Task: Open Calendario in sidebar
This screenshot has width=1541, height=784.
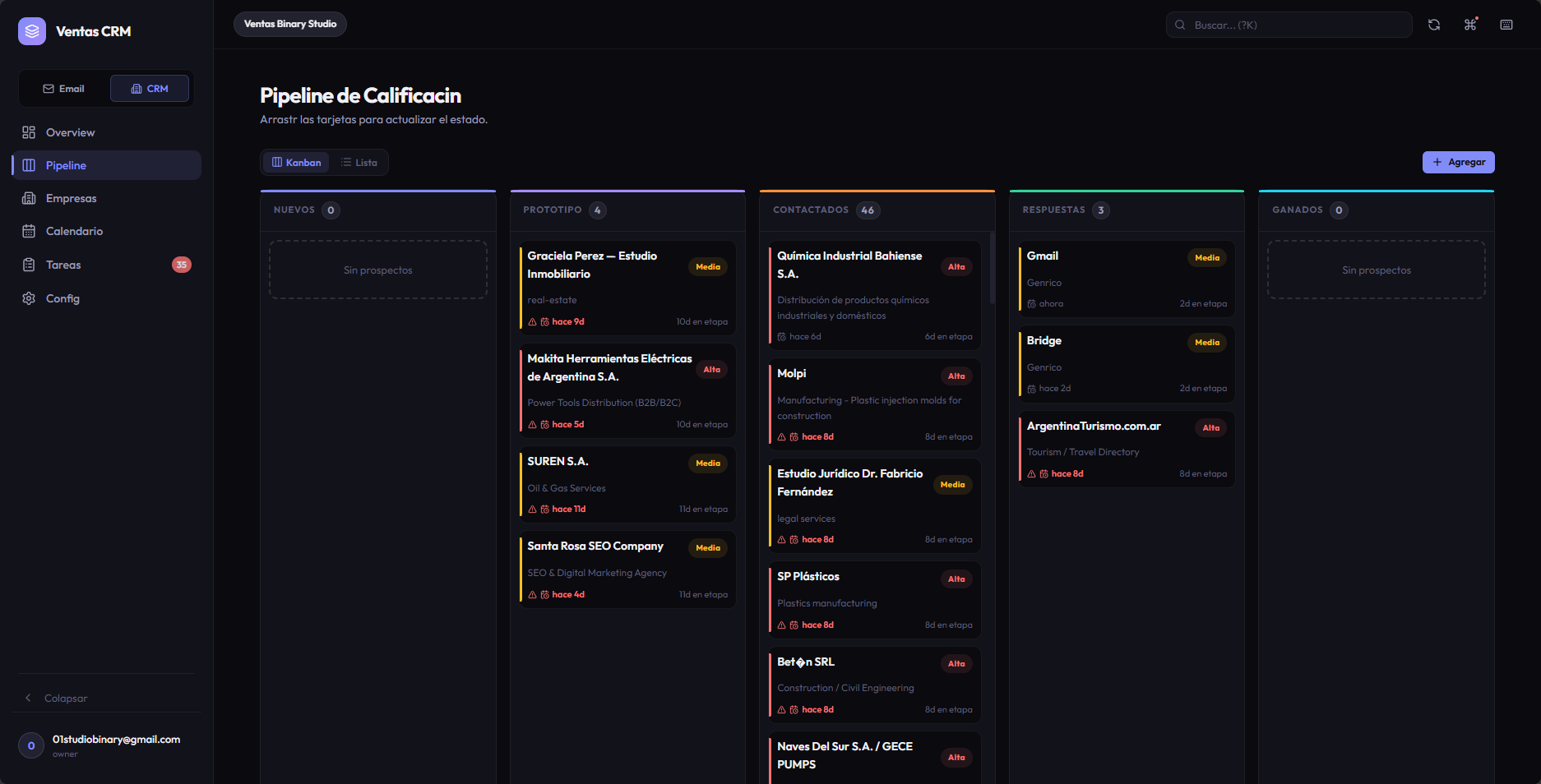Action: (74, 231)
